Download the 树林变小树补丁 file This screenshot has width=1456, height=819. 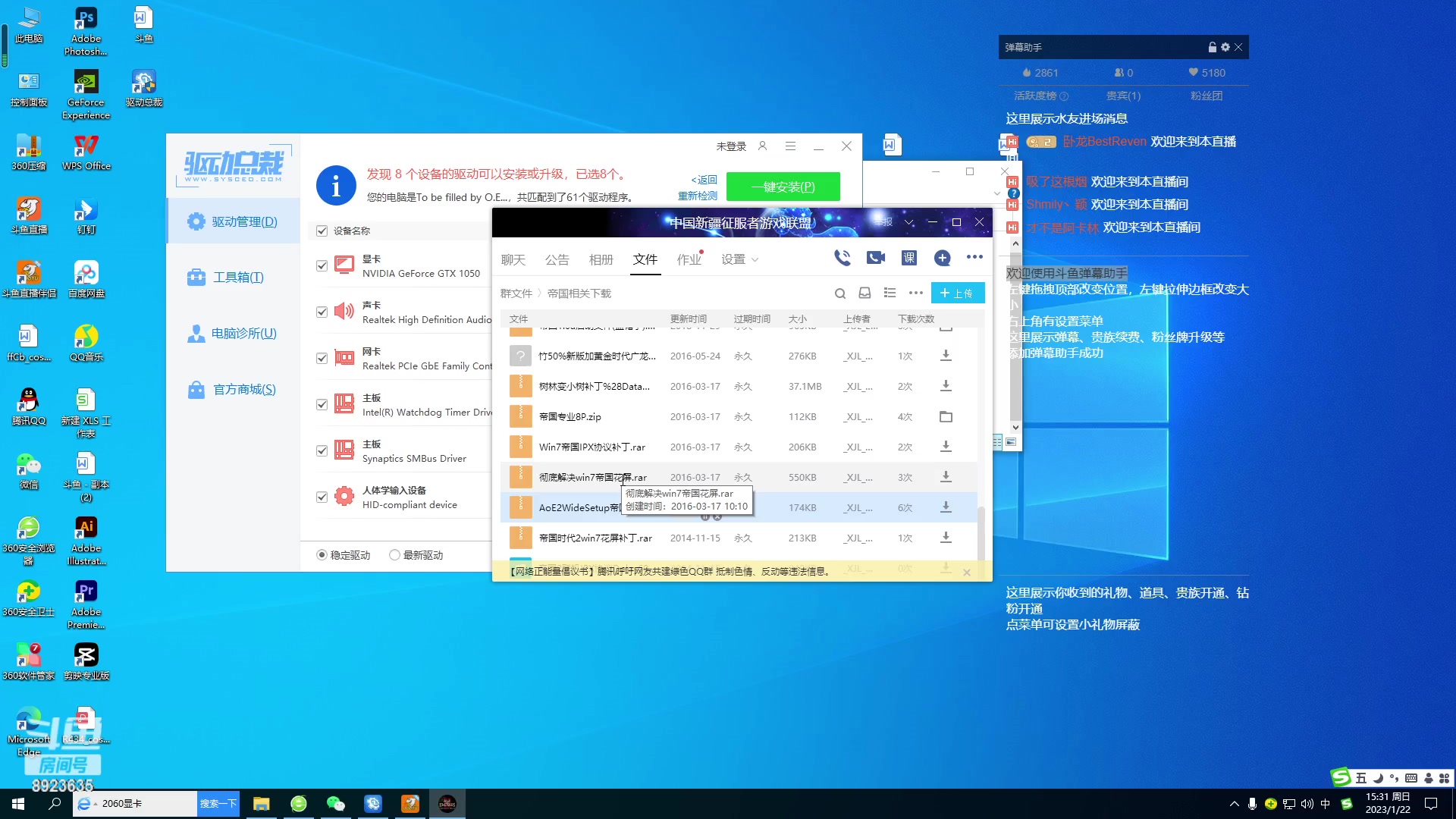click(x=946, y=386)
